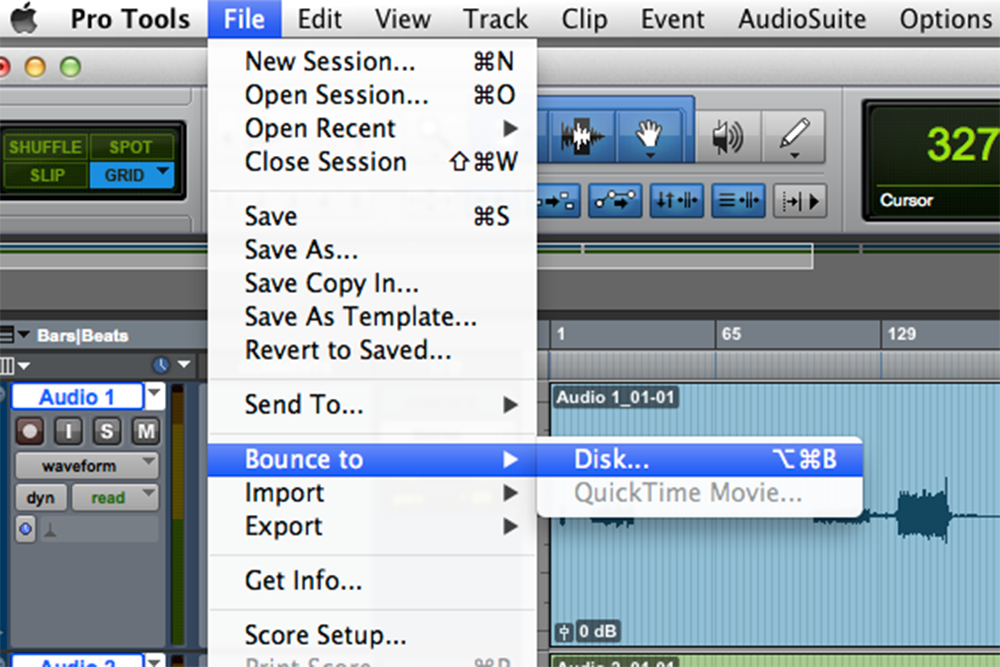Open the Apple menu
Screen dimensions: 1000x667
point(25,18)
